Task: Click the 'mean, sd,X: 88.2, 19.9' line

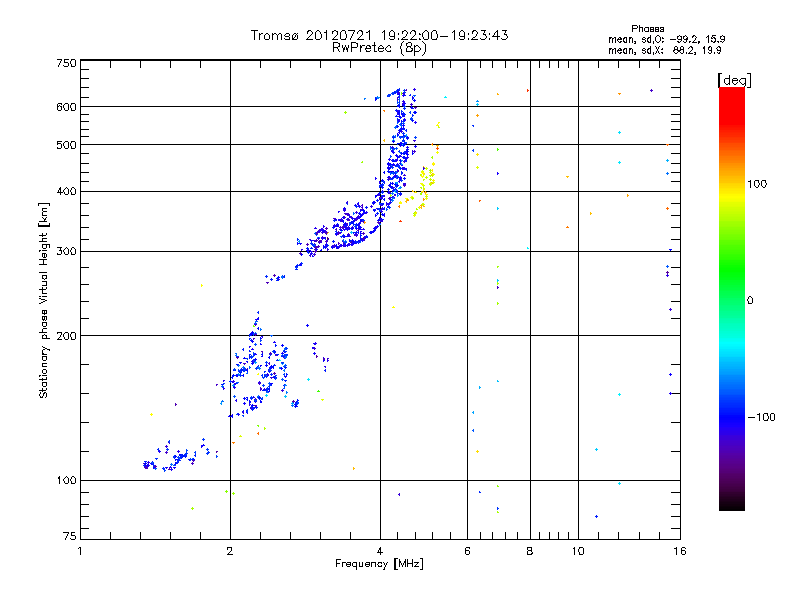Action: pyautogui.click(x=664, y=50)
